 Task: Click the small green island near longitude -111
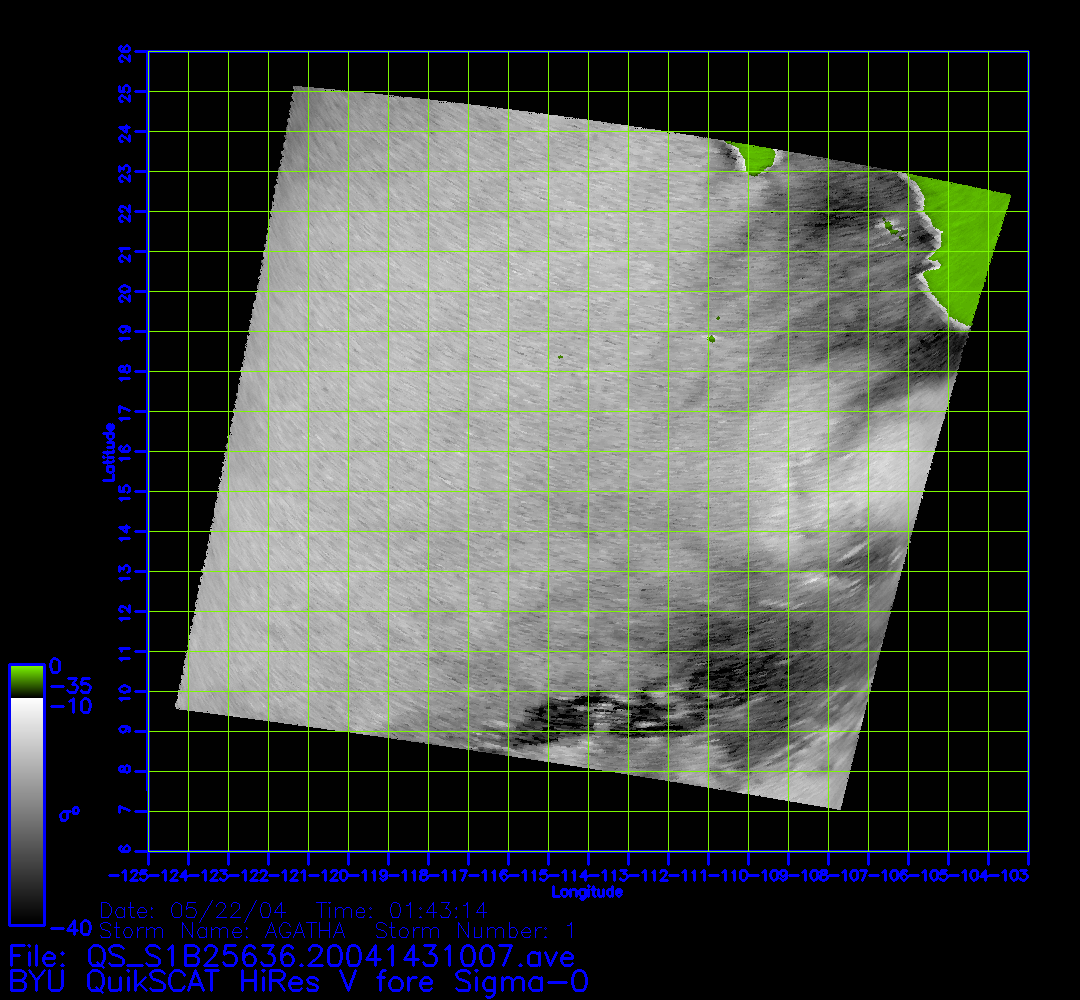pos(711,338)
